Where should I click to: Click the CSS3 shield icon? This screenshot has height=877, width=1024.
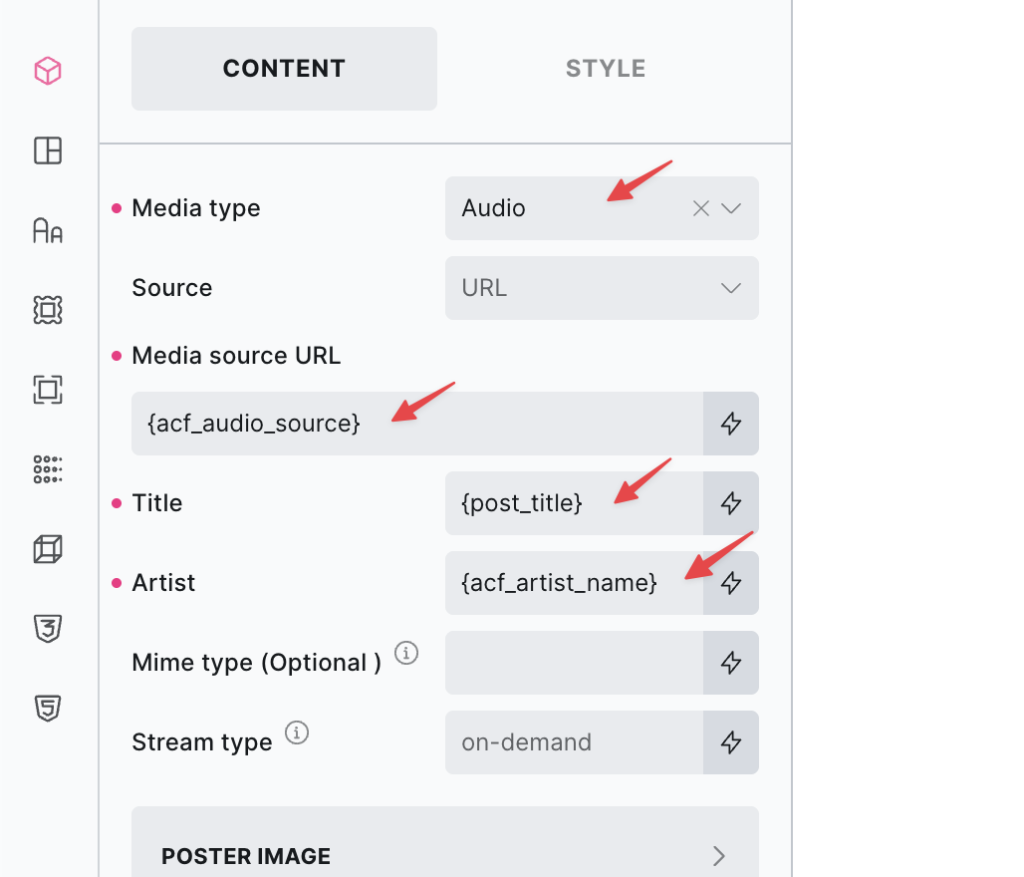click(x=48, y=629)
